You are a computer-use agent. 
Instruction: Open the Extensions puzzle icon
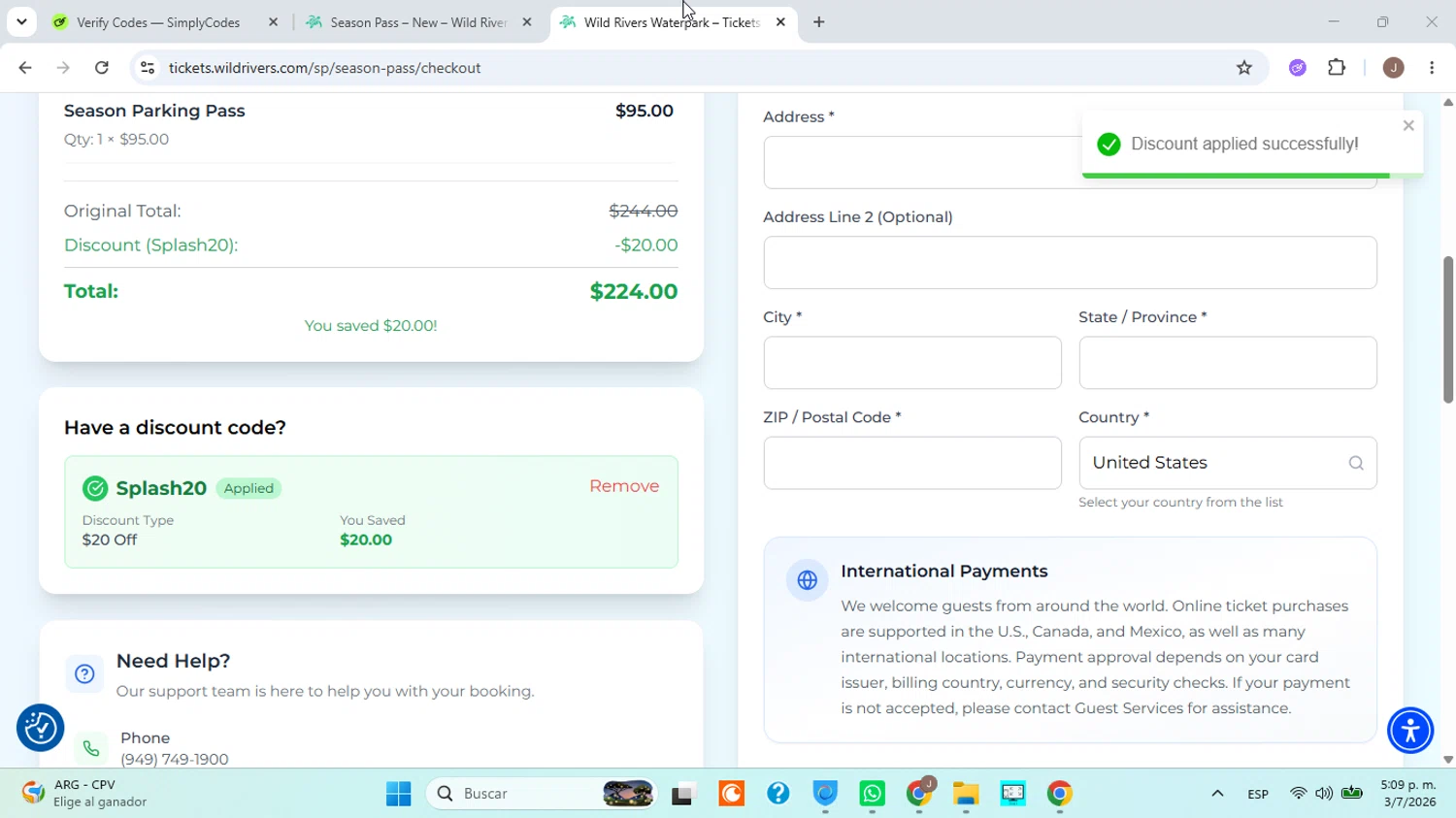(1337, 68)
